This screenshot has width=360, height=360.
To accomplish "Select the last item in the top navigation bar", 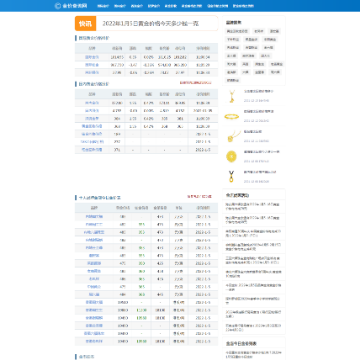I will [x=243, y=6].
